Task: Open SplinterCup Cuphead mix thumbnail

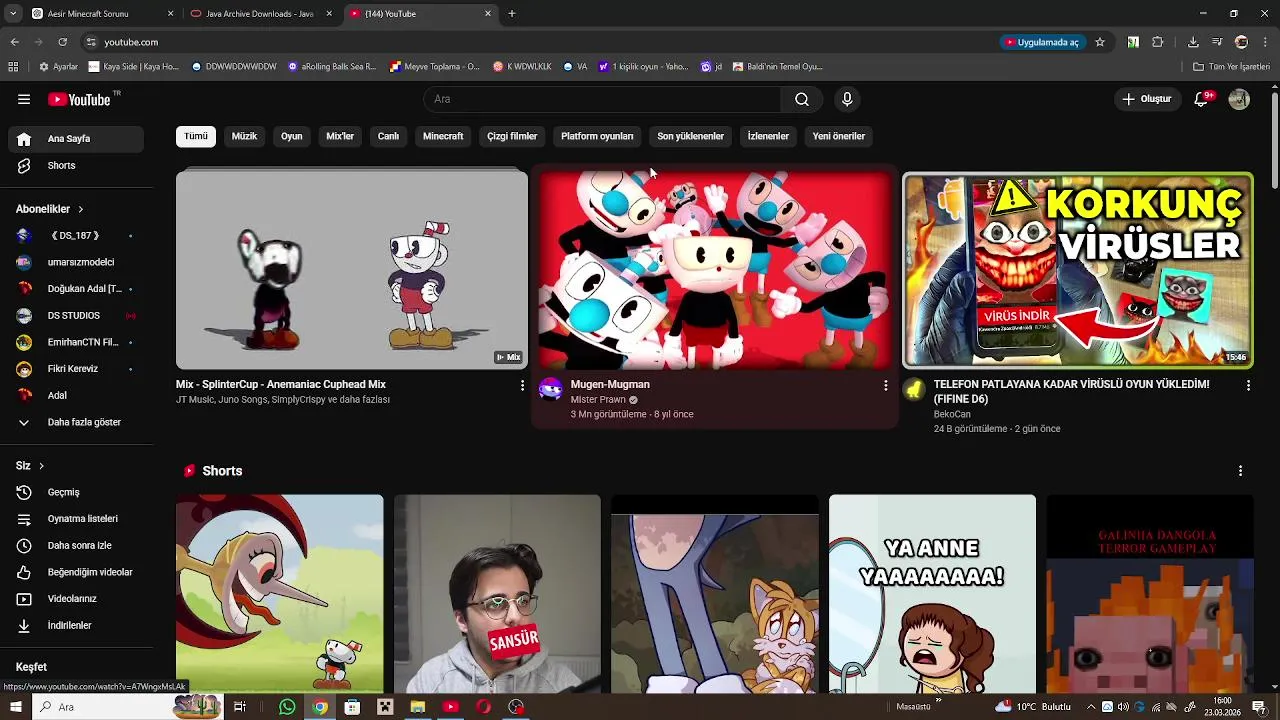Action: (352, 270)
